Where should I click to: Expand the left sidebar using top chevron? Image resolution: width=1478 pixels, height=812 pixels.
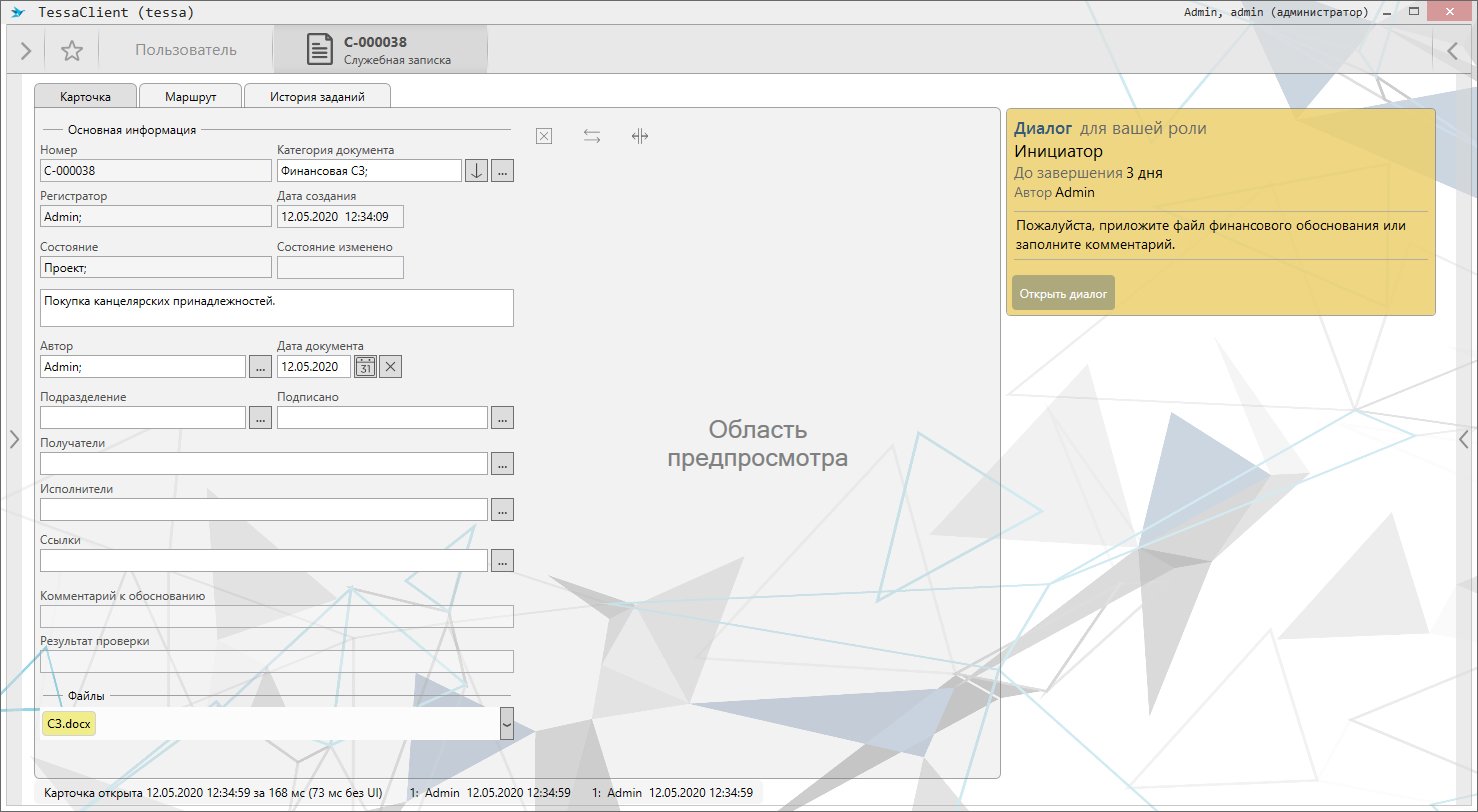[26, 51]
